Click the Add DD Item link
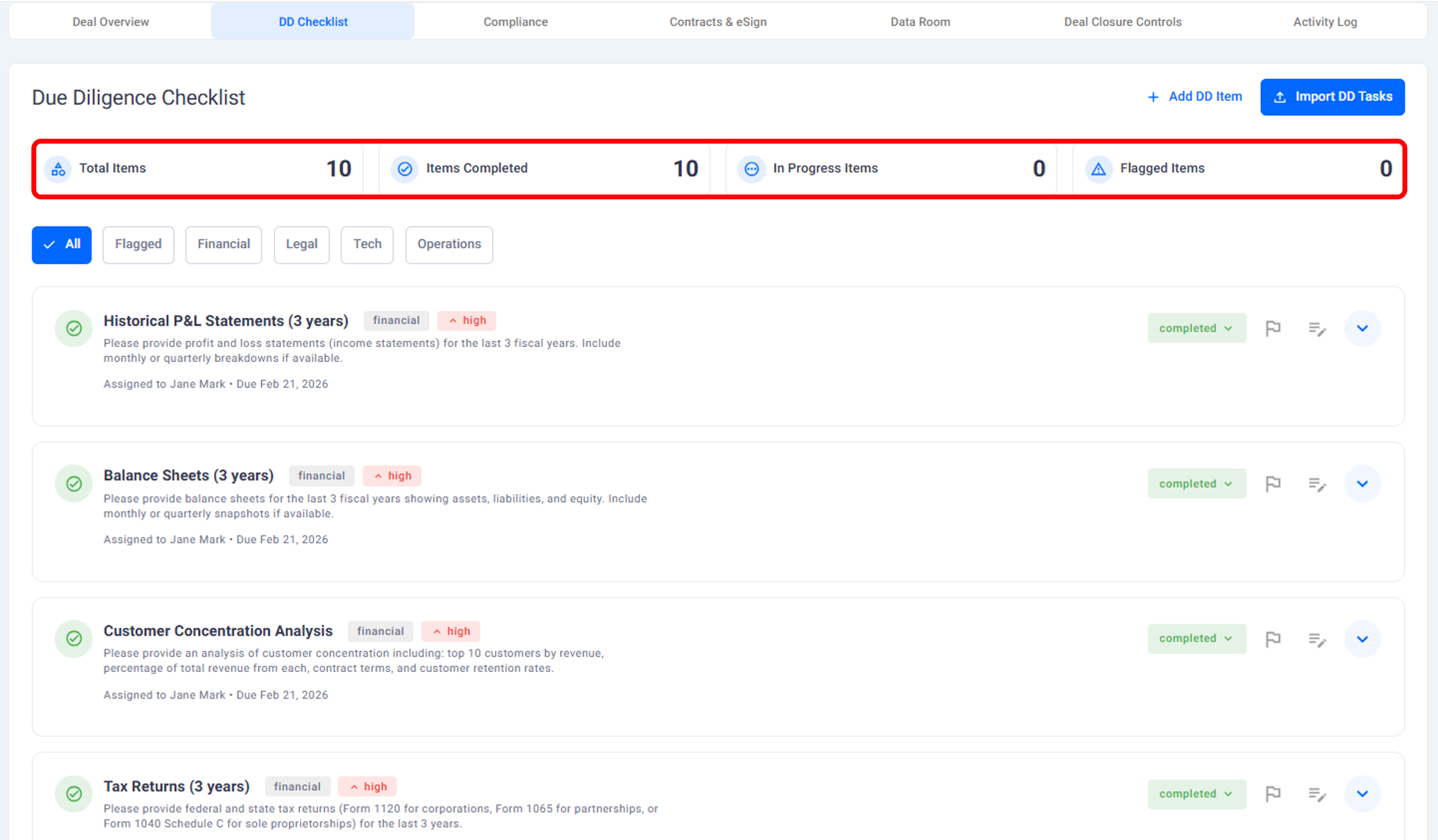This screenshot has height=840, width=1438. (x=1195, y=97)
